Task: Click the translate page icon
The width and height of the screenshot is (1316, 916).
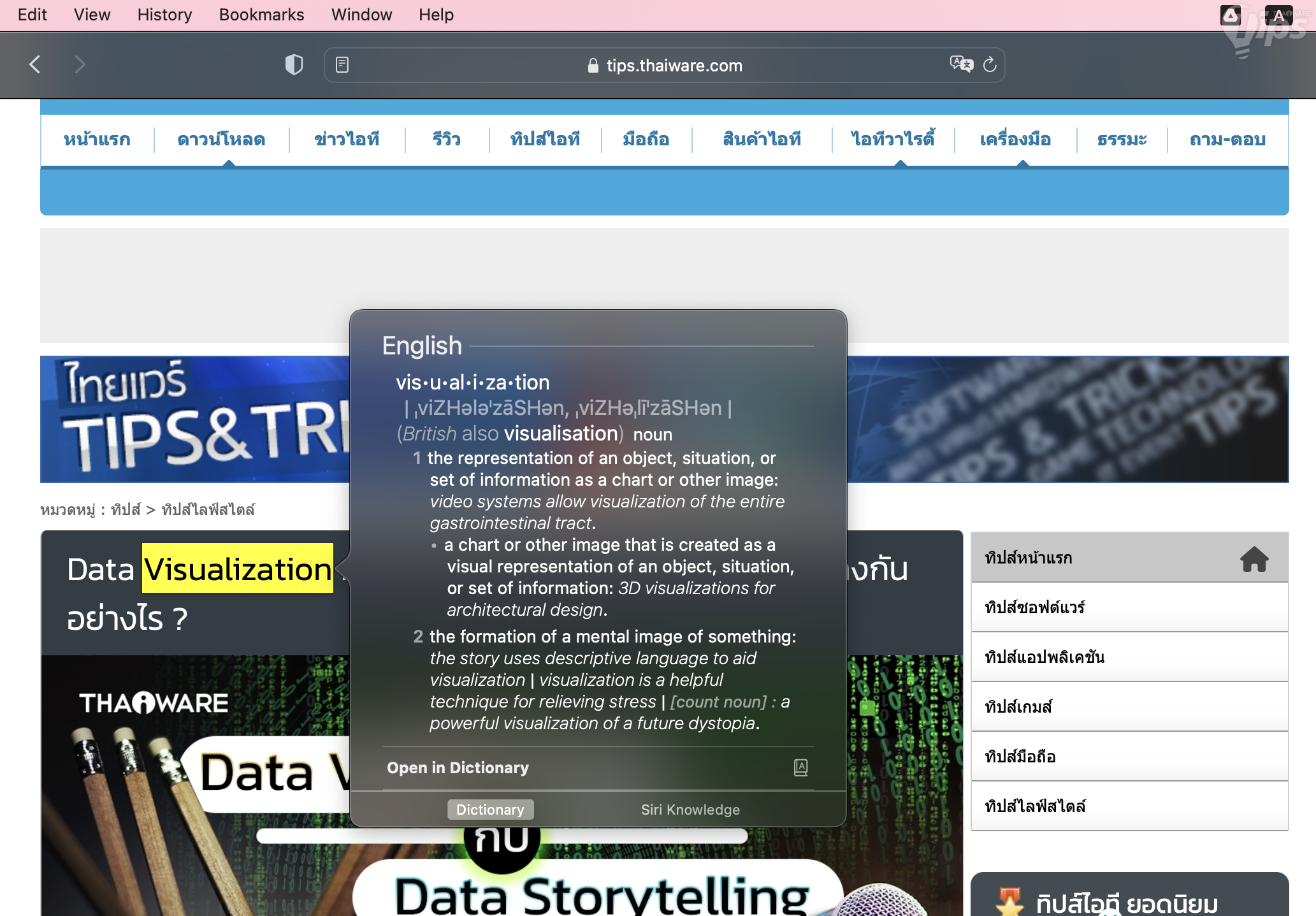Action: 961,64
